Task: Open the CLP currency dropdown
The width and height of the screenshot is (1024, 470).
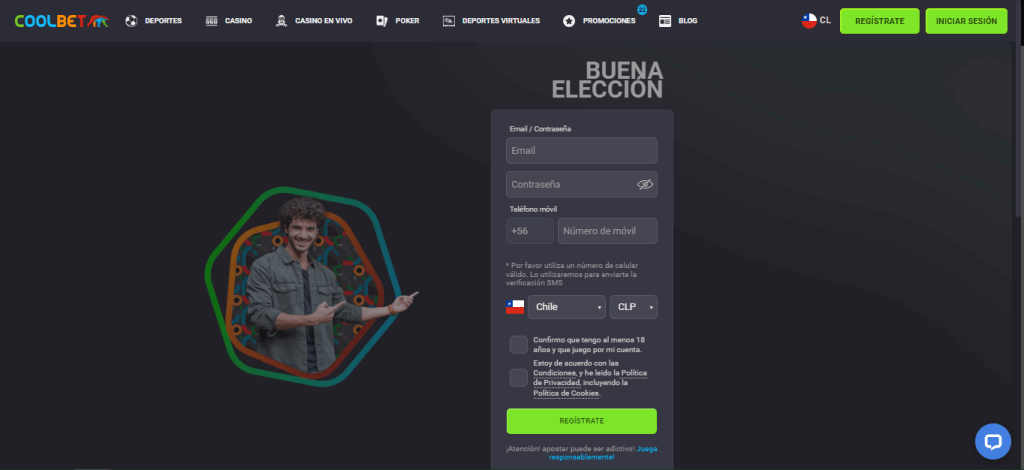Action: [633, 307]
